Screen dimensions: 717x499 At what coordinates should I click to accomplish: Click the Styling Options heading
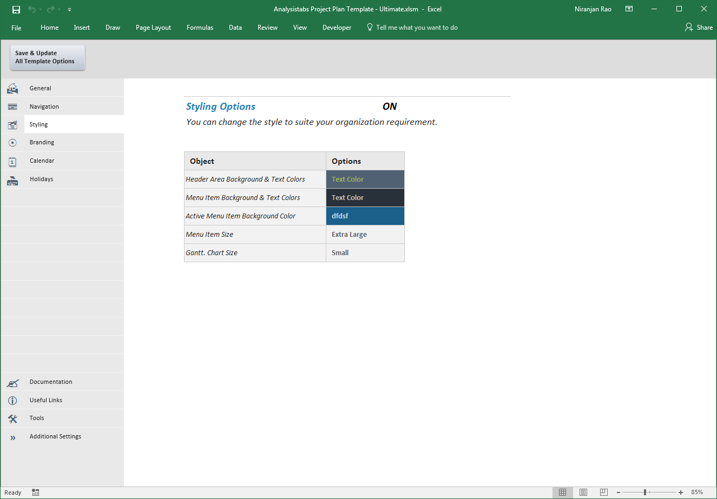[220, 107]
